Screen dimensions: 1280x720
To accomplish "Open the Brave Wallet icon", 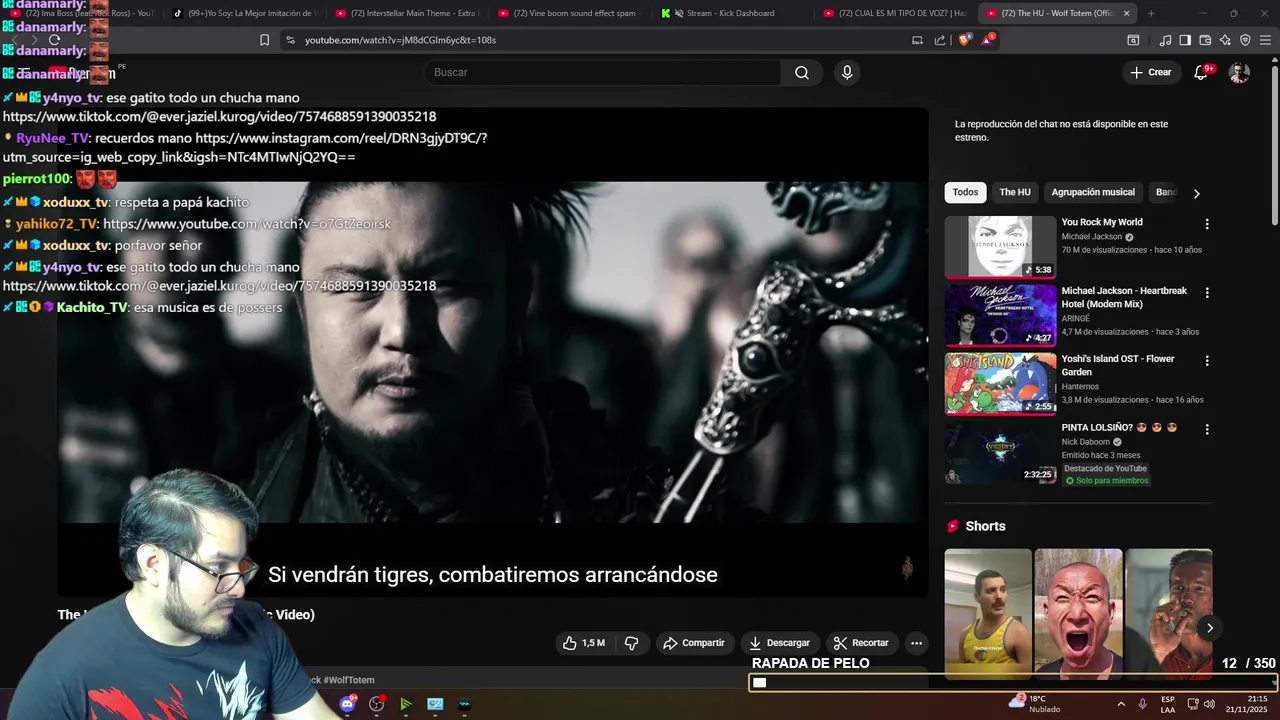I will 1205,40.
